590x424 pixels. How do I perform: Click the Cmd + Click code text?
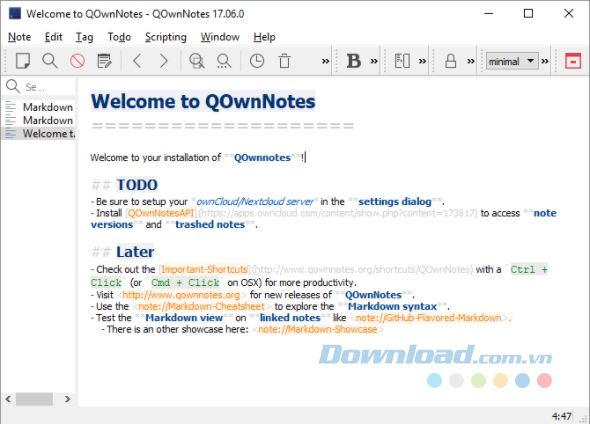tap(185, 283)
